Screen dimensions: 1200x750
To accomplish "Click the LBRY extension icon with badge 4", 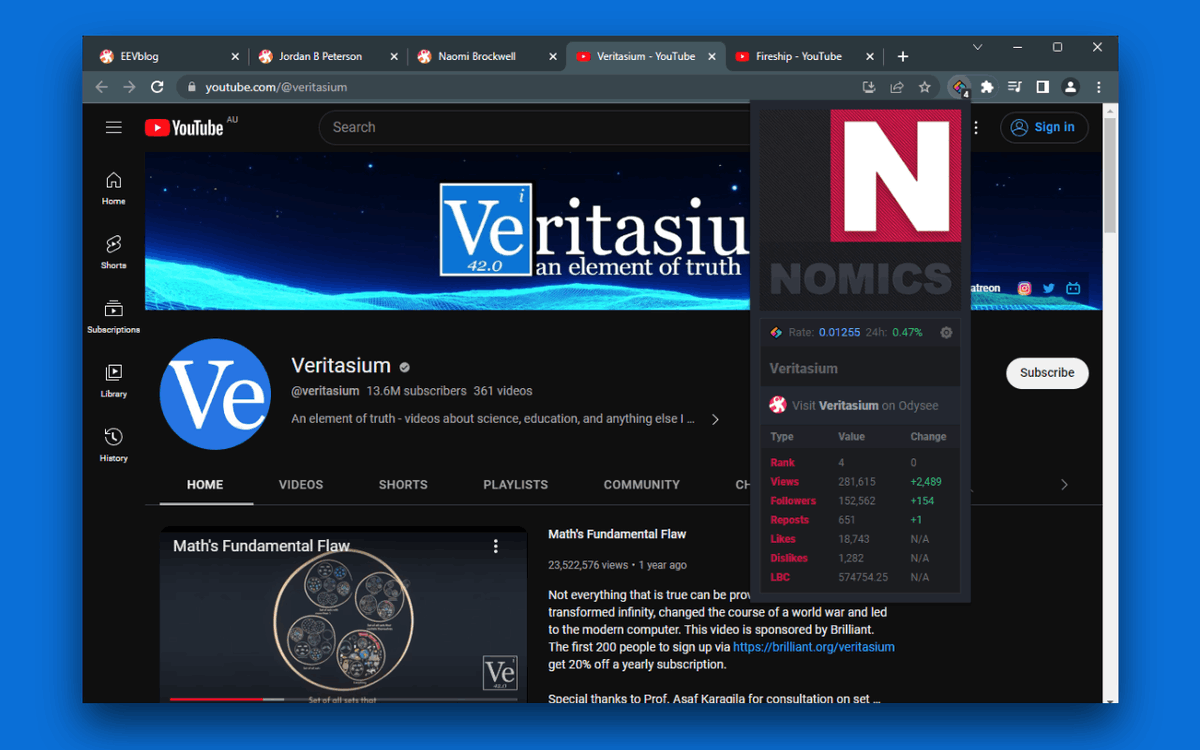I will pyautogui.click(x=959, y=87).
